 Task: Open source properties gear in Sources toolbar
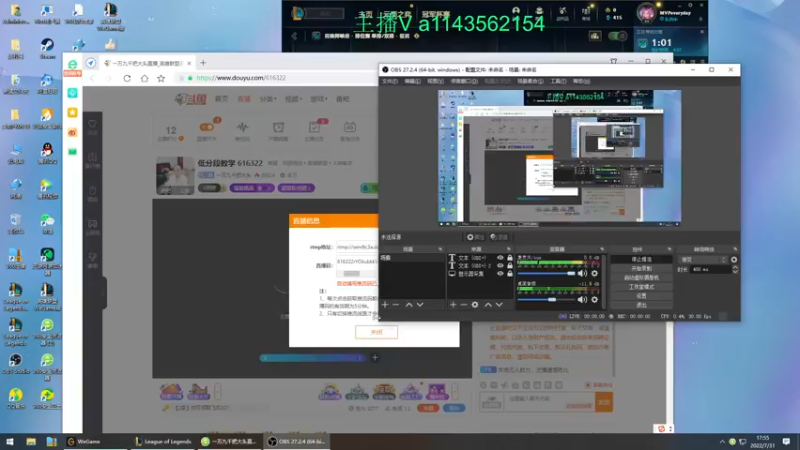[x=475, y=305]
